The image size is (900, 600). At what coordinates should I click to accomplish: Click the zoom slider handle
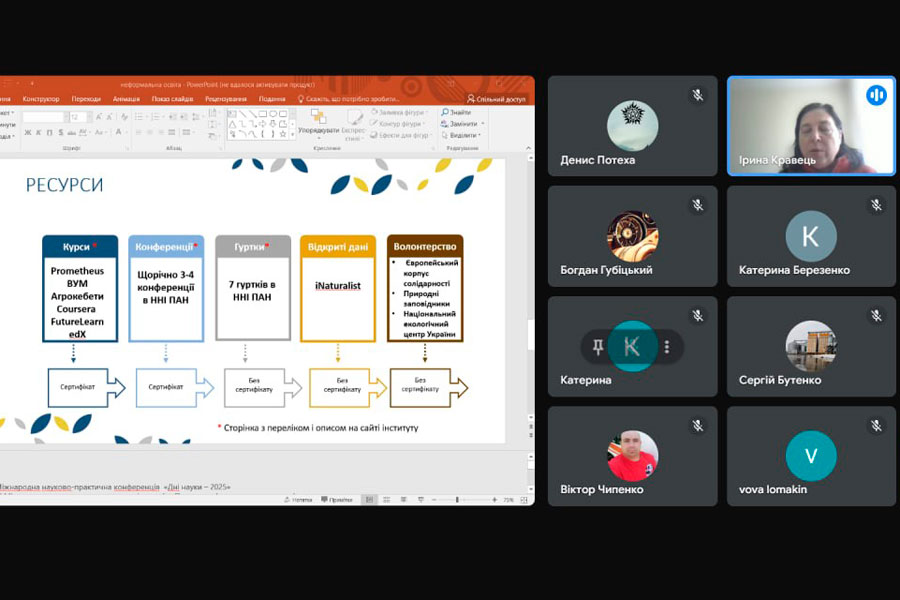pos(457,500)
